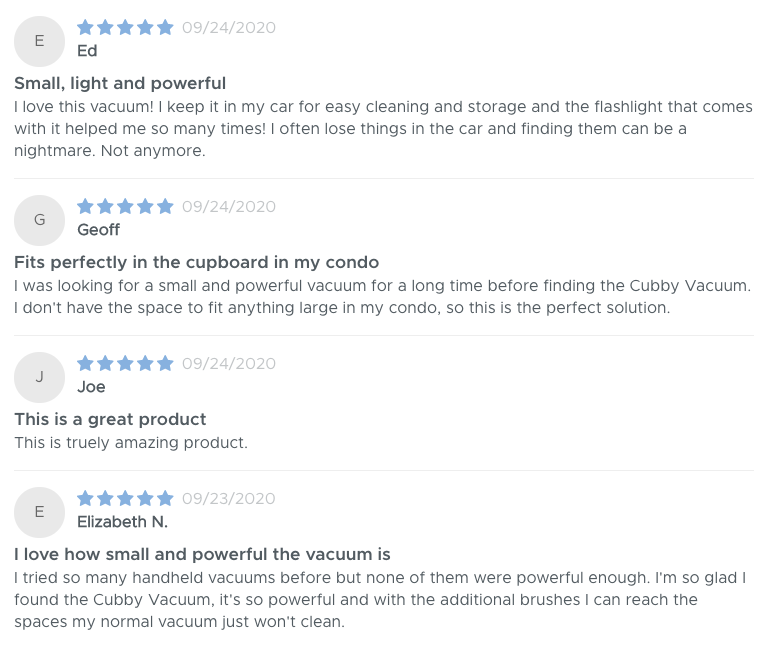
Task: Click the 09/23/2020 date on Elizabeth's review
Action: (229, 499)
